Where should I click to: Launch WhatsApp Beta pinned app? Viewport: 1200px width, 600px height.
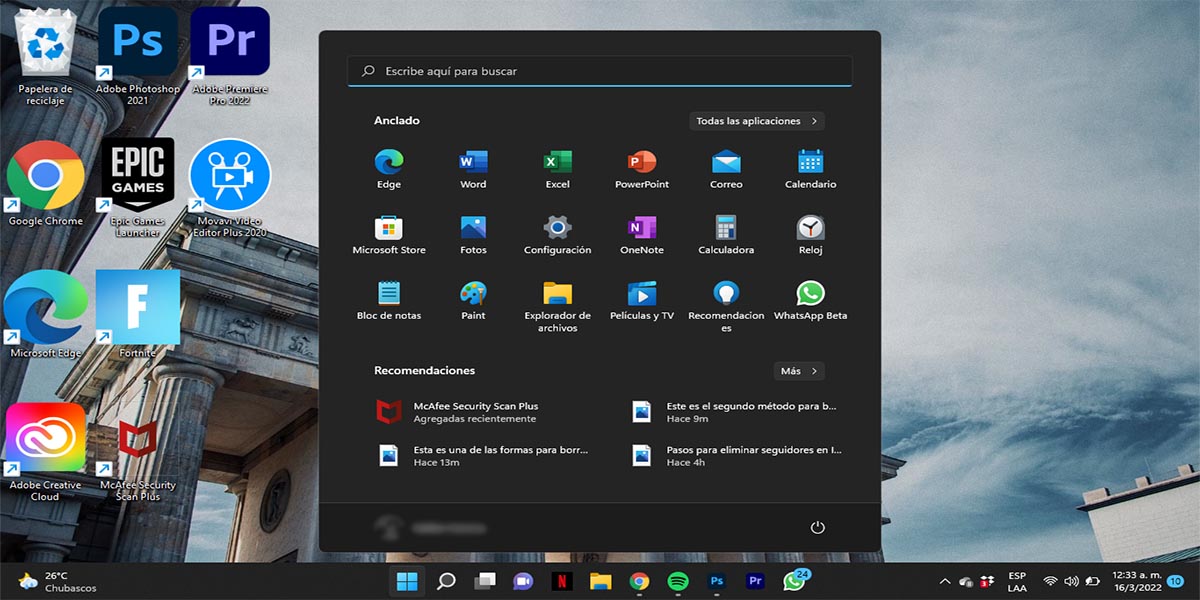click(810, 294)
